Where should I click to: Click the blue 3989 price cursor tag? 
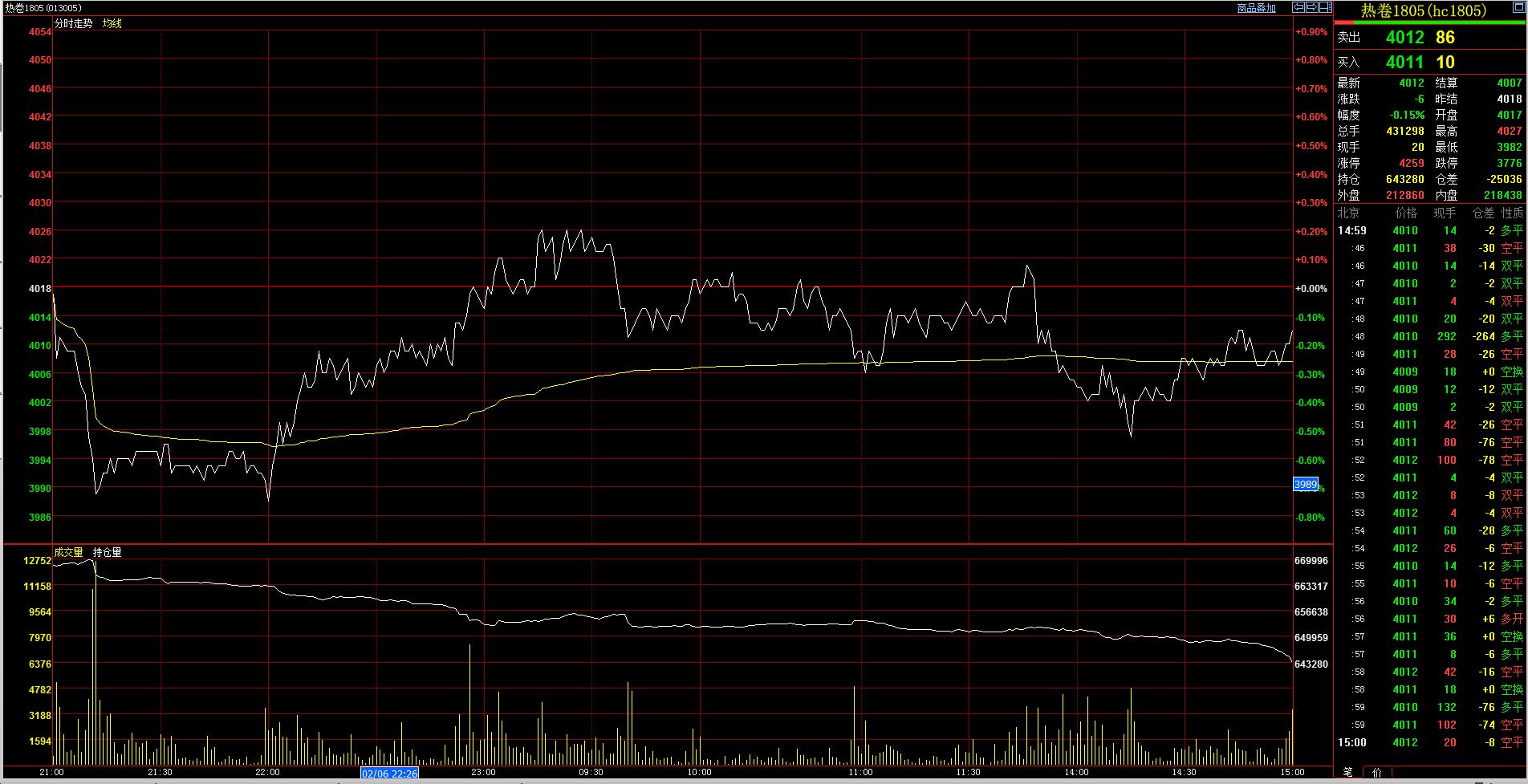pos(1306,484)
